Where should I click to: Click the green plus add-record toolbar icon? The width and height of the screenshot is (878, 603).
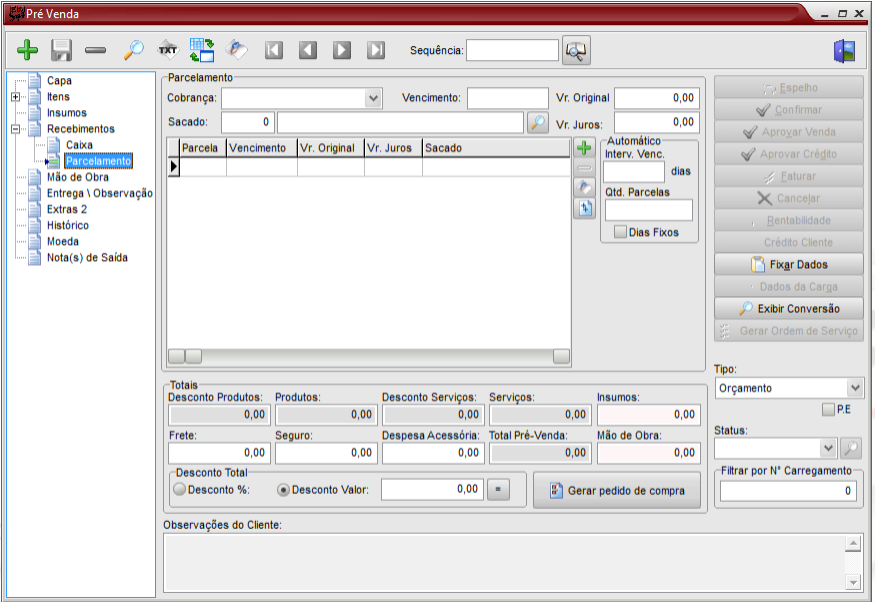(28, 50)
